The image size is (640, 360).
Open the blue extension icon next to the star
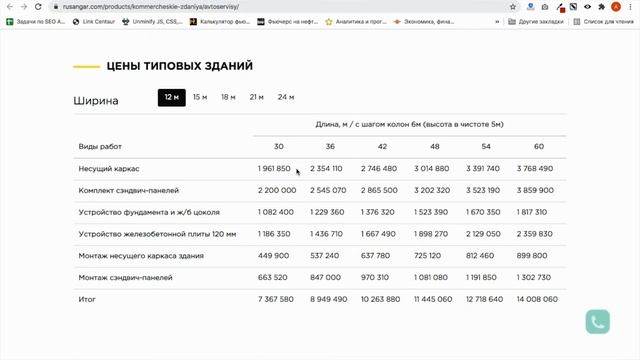[530, 7]
